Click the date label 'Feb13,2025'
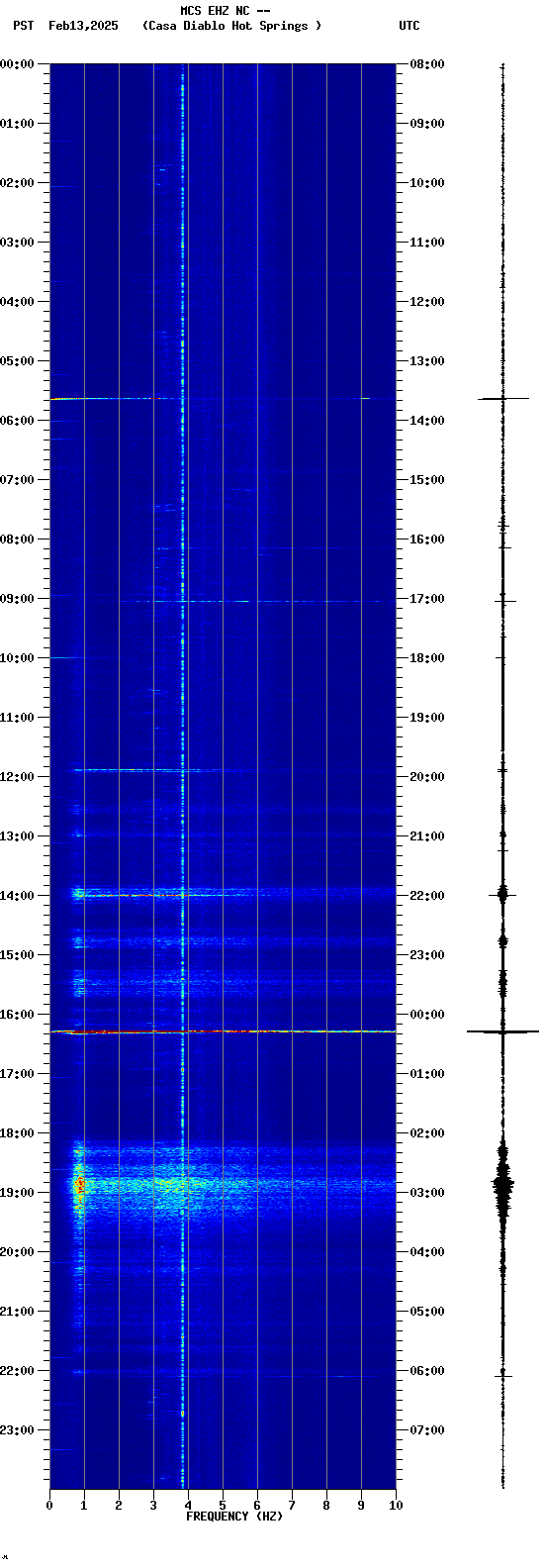The height and width of the screenshot is (1568, 546). click(x=83, y=26)
